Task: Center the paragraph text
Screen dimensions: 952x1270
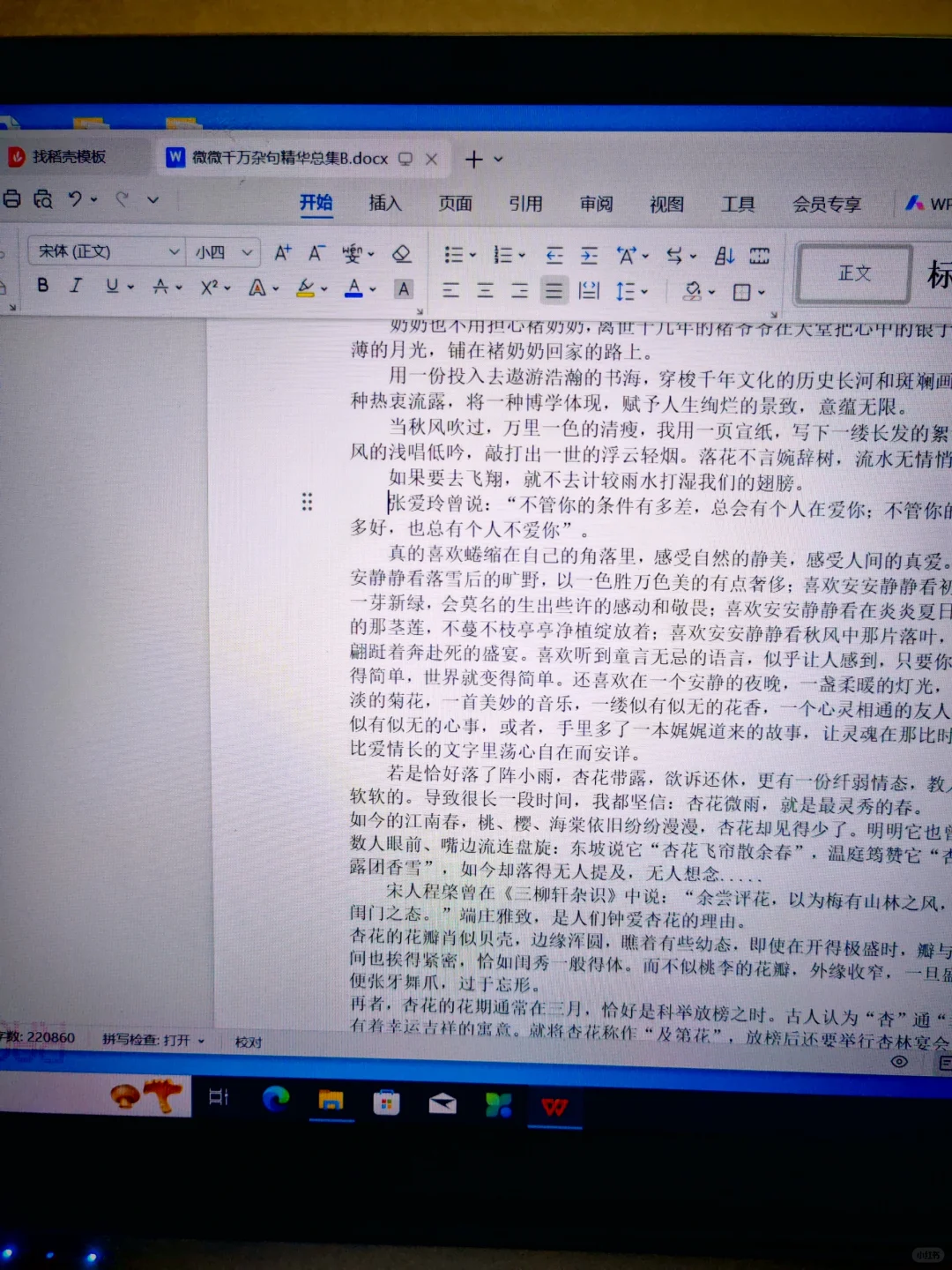Action: pos(485,290)
